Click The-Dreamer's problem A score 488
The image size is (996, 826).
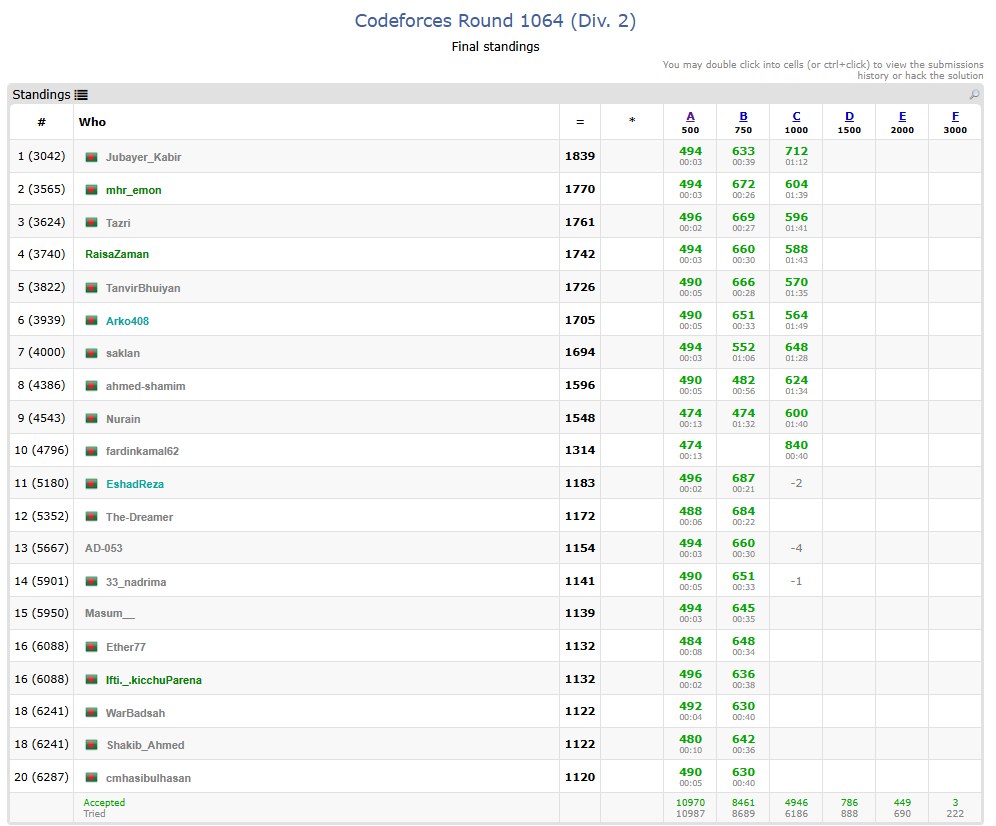coord(690,511)
